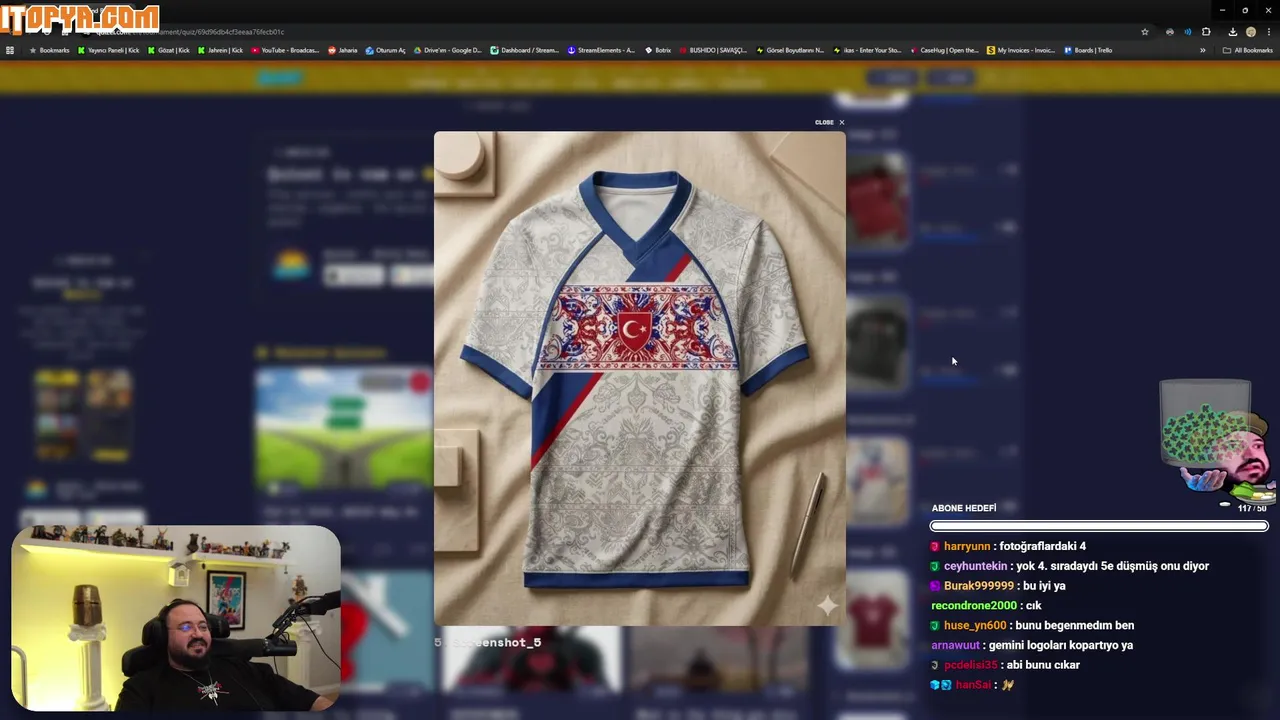Open the 'All Bookmarks' folder
1280x720 pixels.
point(1248,50)
